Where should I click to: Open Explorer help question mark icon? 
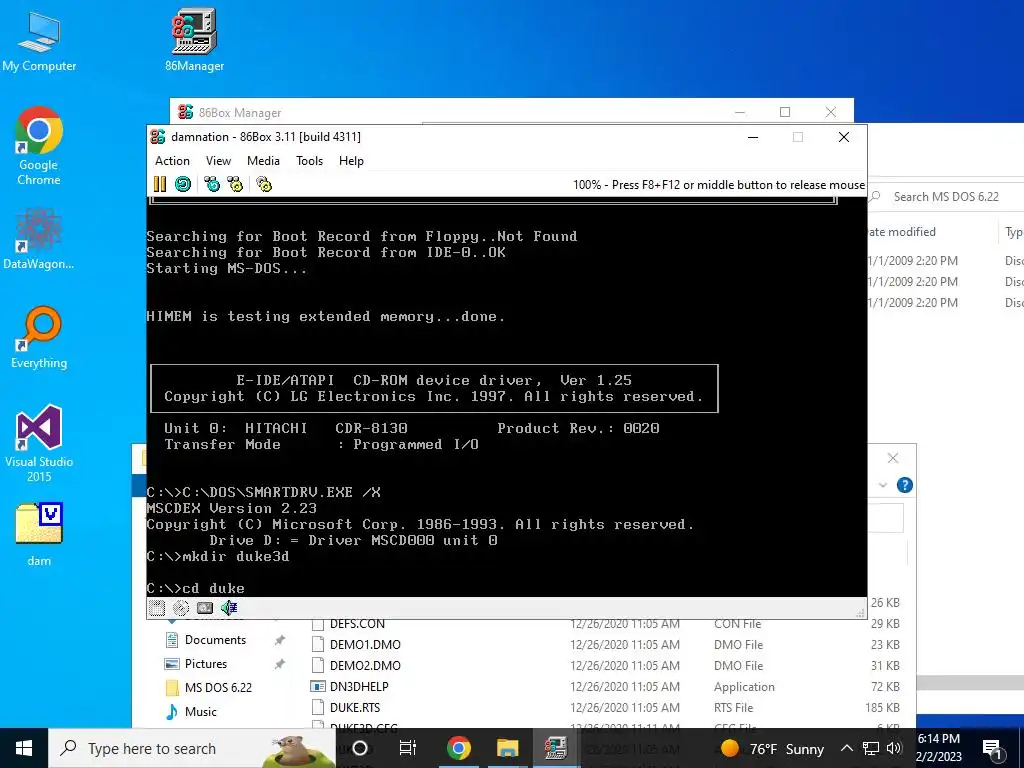(904, 485)
